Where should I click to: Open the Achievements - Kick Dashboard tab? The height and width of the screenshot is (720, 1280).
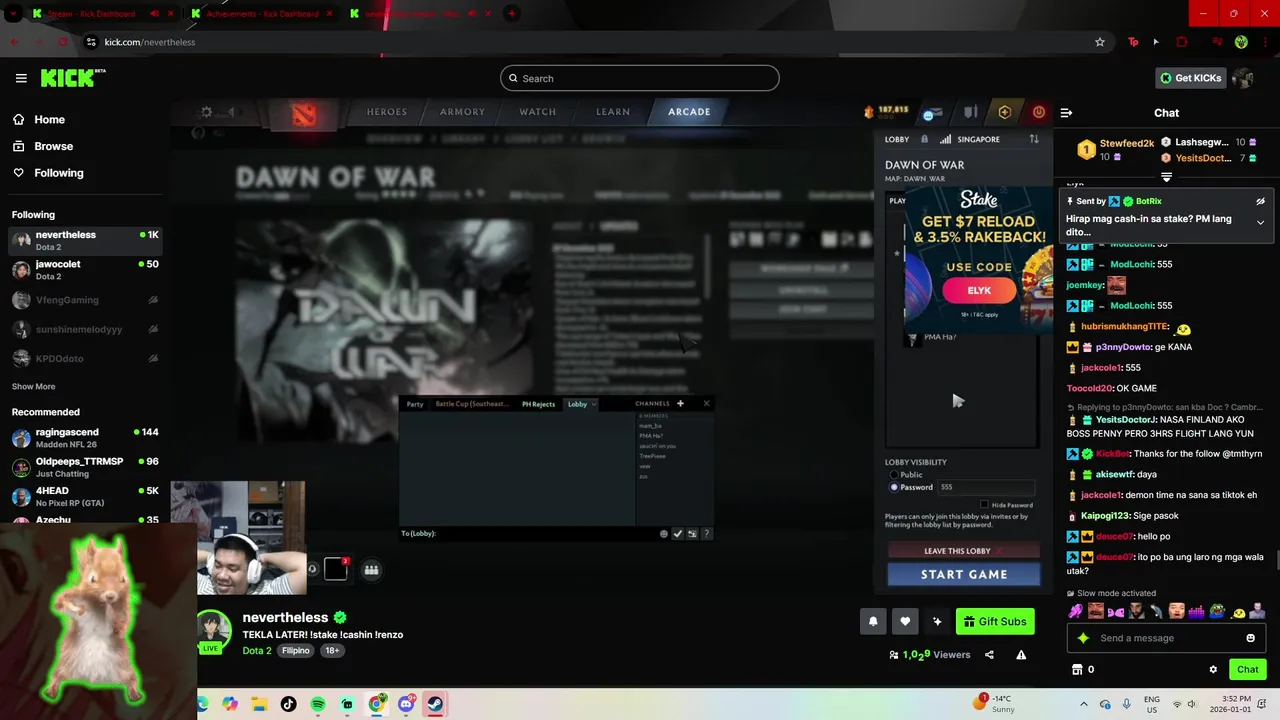(262, 14)
